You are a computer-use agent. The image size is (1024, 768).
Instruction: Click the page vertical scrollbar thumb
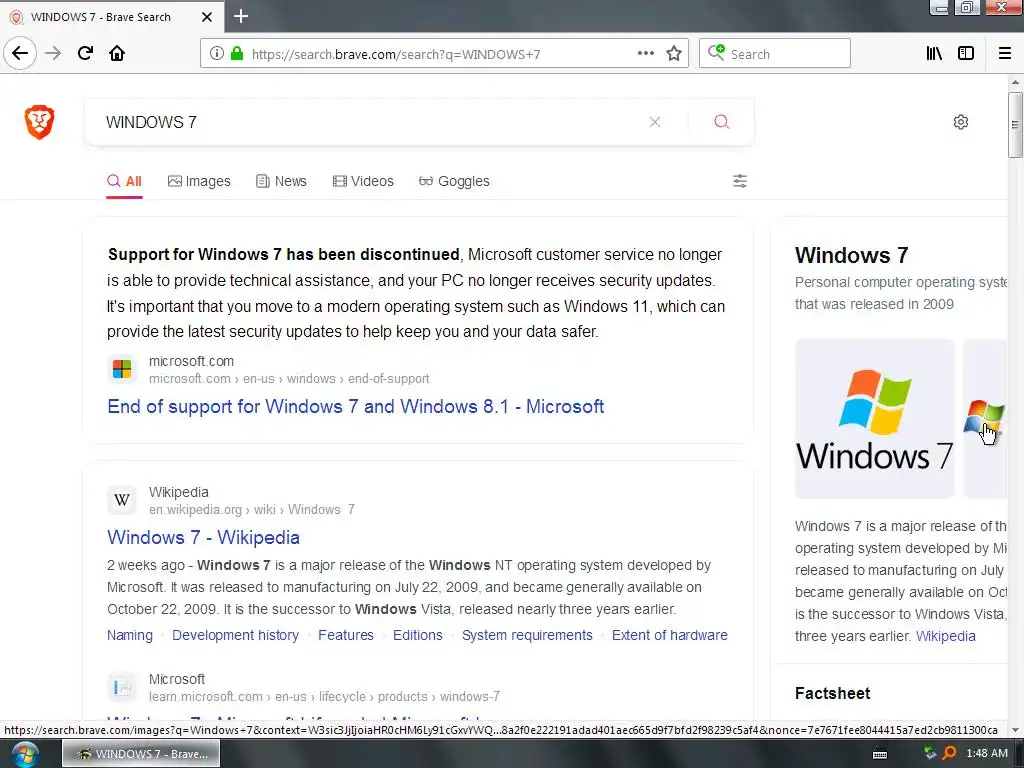pyautogui.click(x=1015, y=124)
